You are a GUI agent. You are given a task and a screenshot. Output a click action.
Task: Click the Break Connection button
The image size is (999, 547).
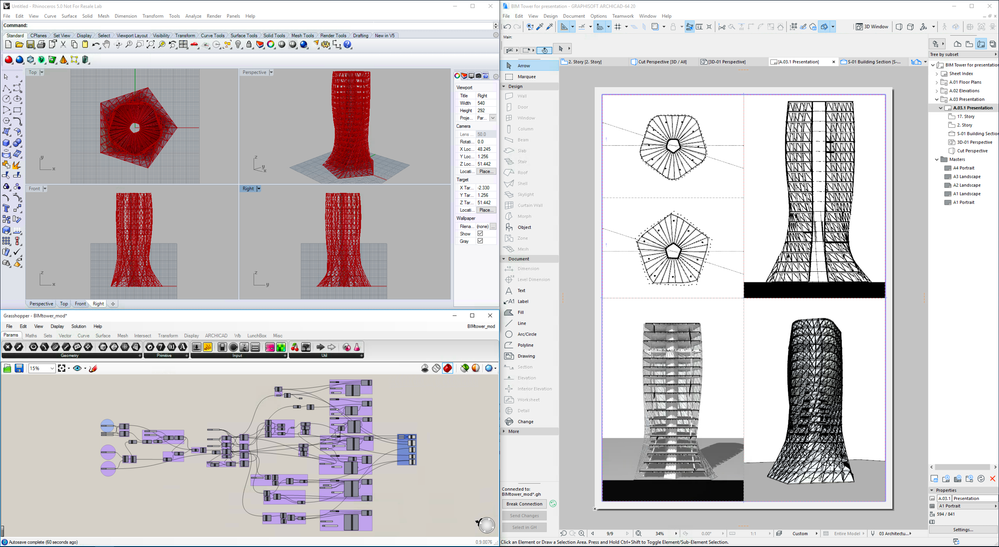click(524, 504)
